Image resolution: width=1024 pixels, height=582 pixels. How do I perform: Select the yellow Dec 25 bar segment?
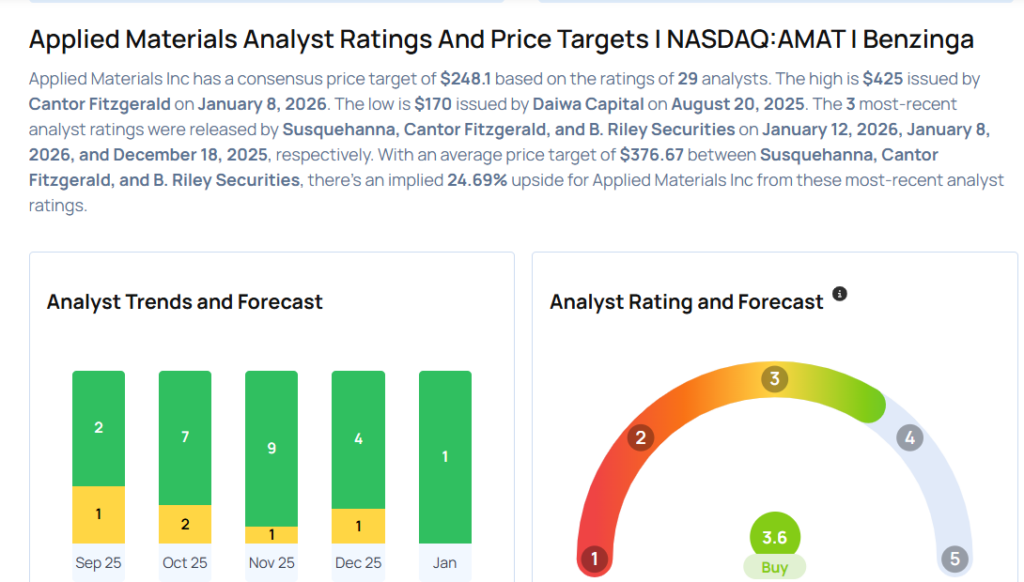tap(358, 526)
